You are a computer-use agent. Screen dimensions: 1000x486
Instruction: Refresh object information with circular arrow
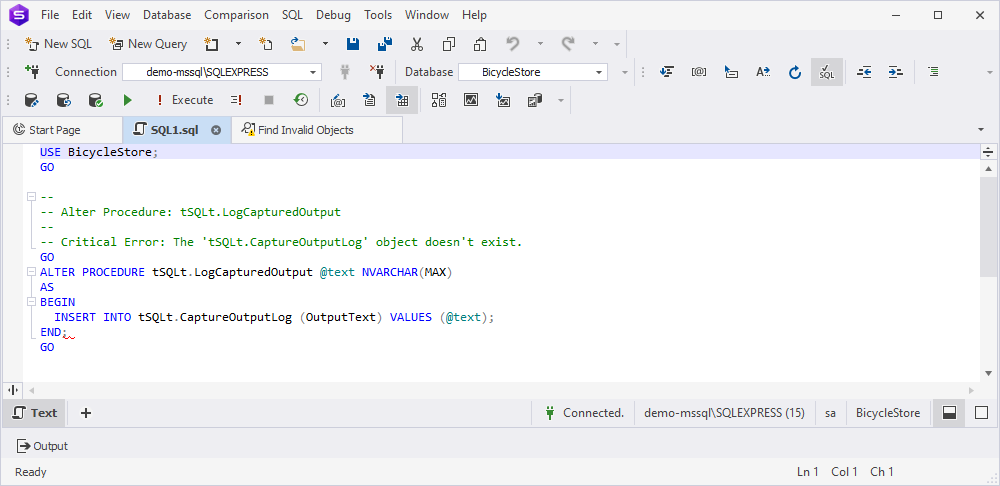(795, 72)
